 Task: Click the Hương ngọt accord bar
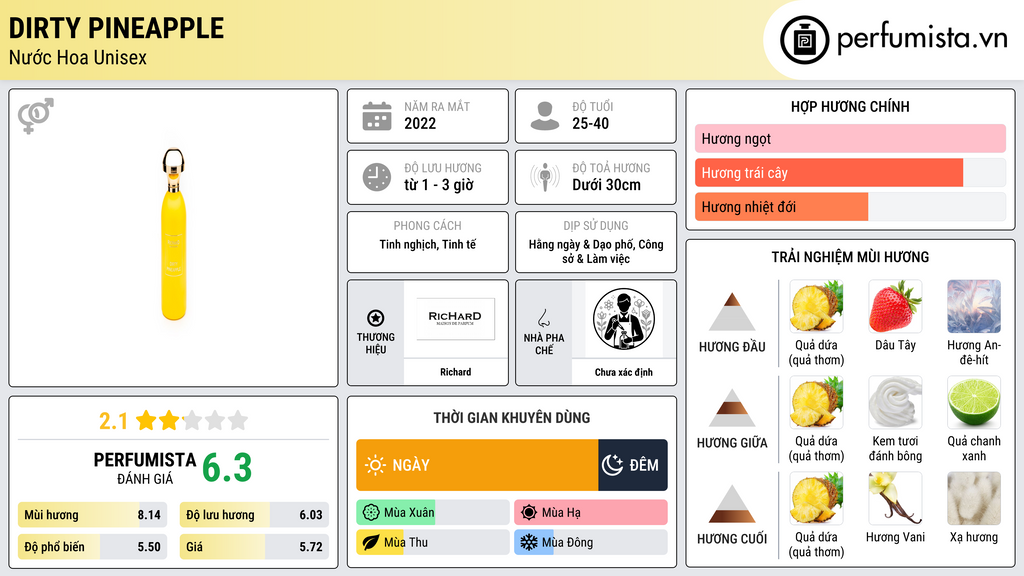coord(850,138)
